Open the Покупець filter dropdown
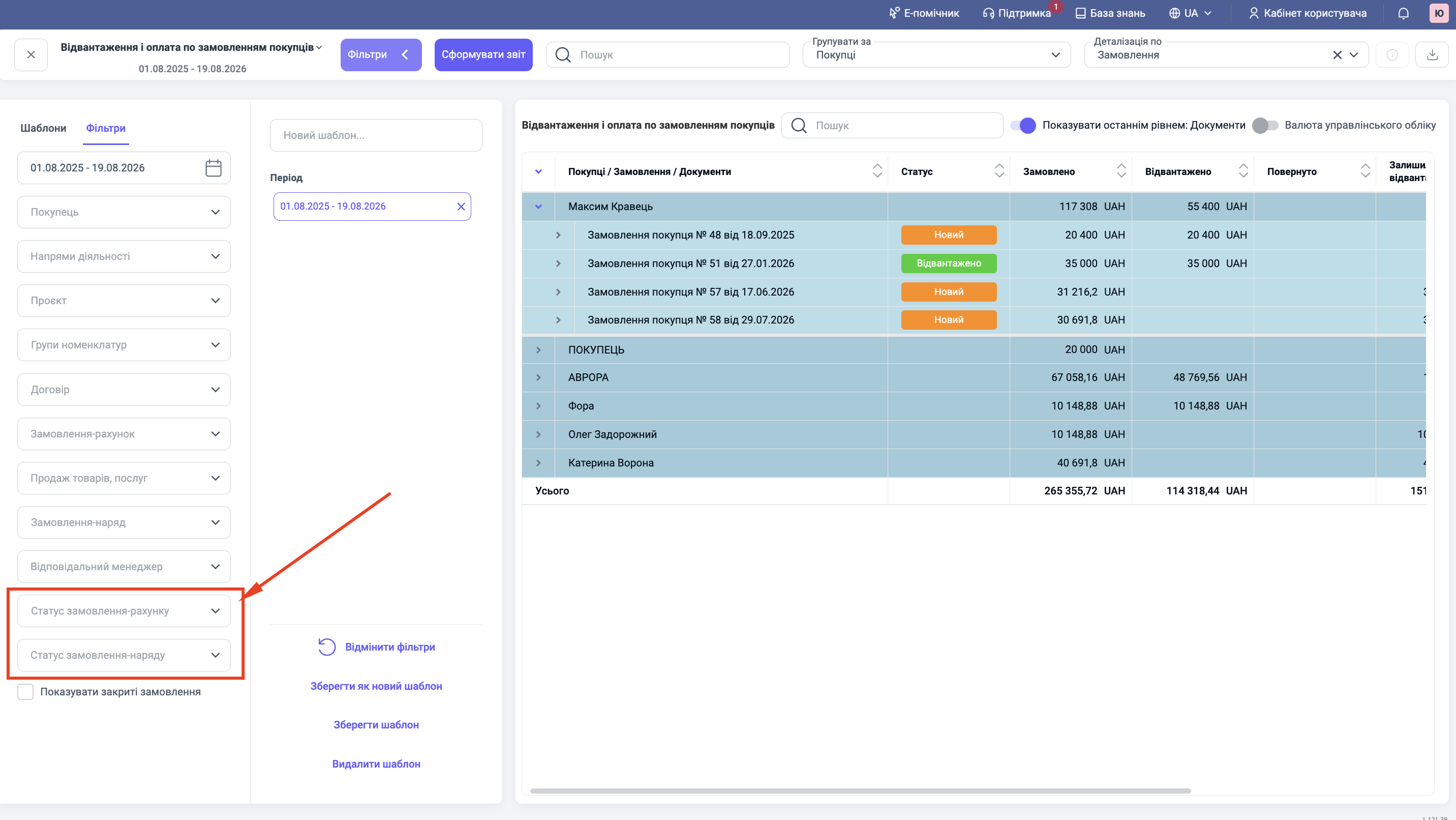The height and width of the screenshot is (820, 1456). pos(124,212)
